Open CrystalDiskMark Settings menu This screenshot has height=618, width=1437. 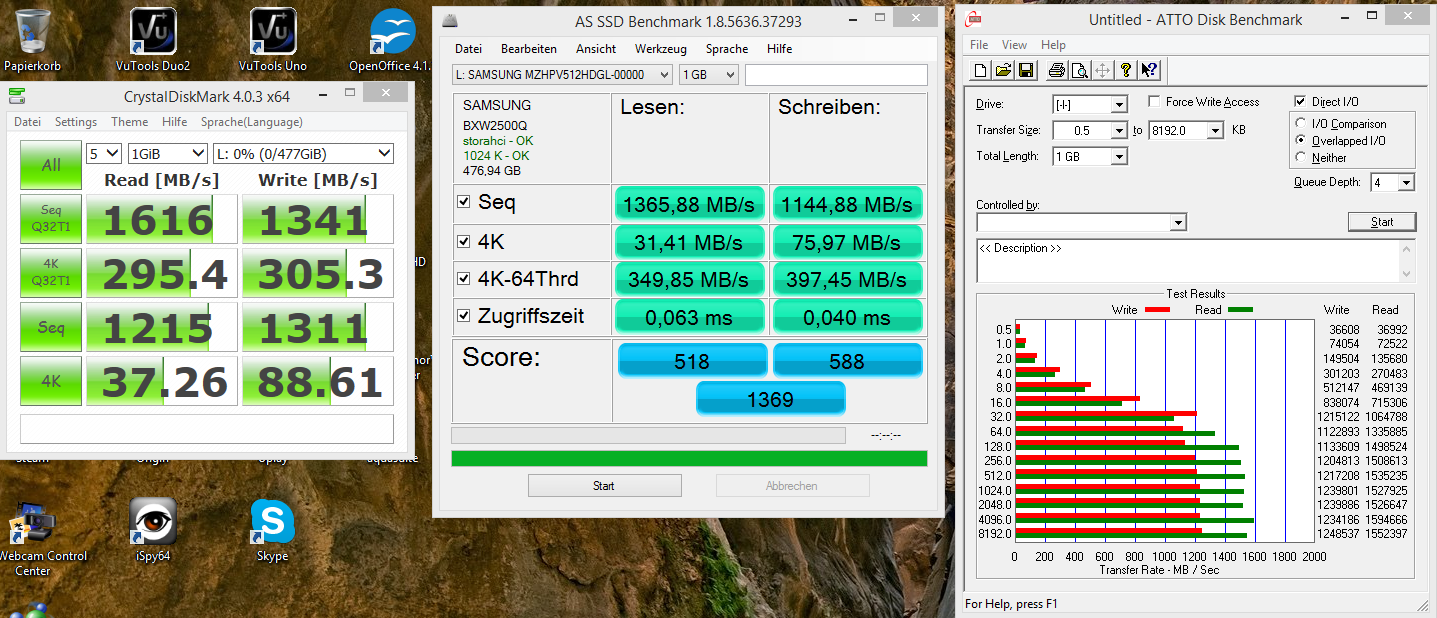click(x=76, y=122)
